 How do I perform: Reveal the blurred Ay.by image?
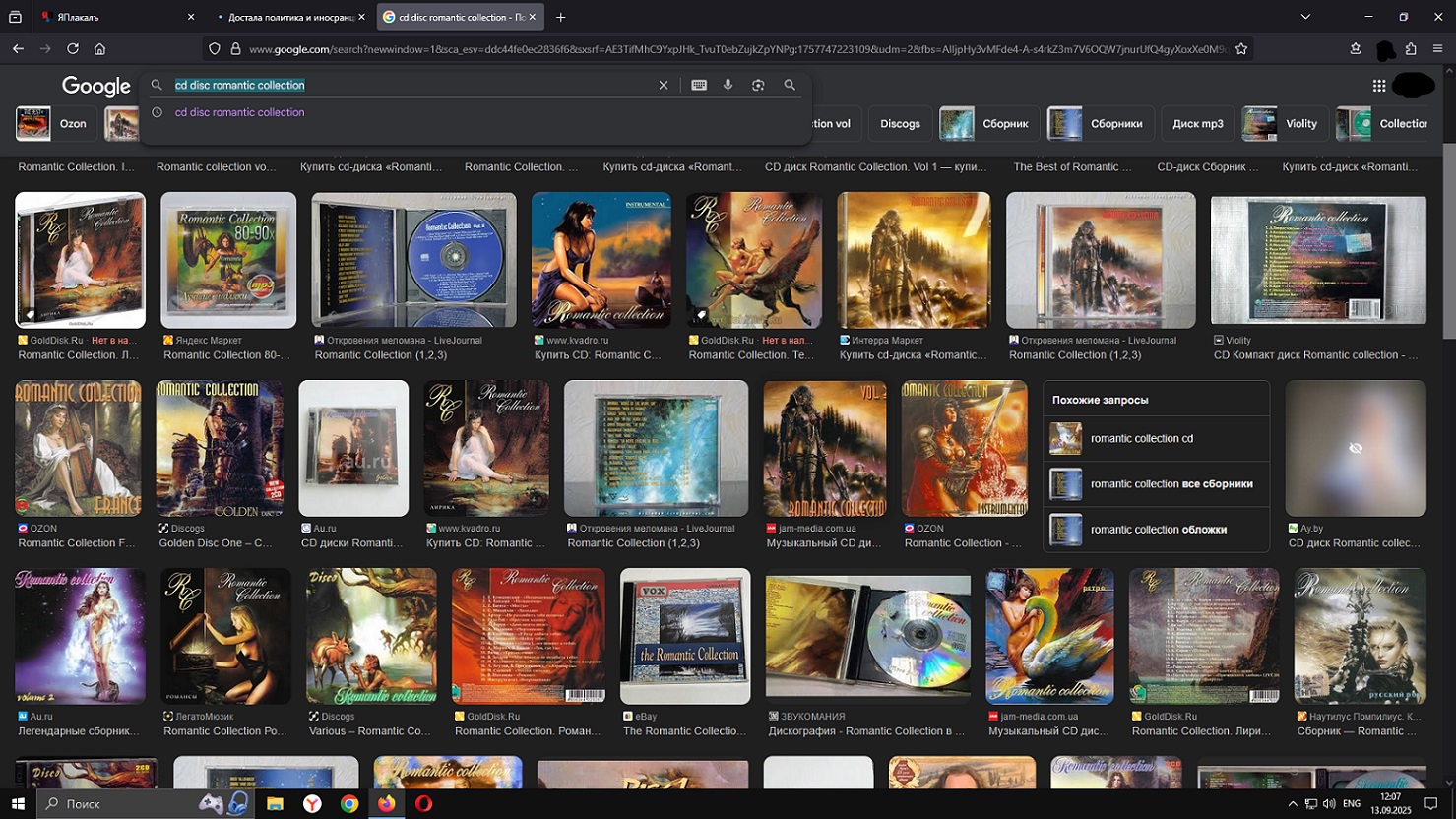(x=1356, y=448)
